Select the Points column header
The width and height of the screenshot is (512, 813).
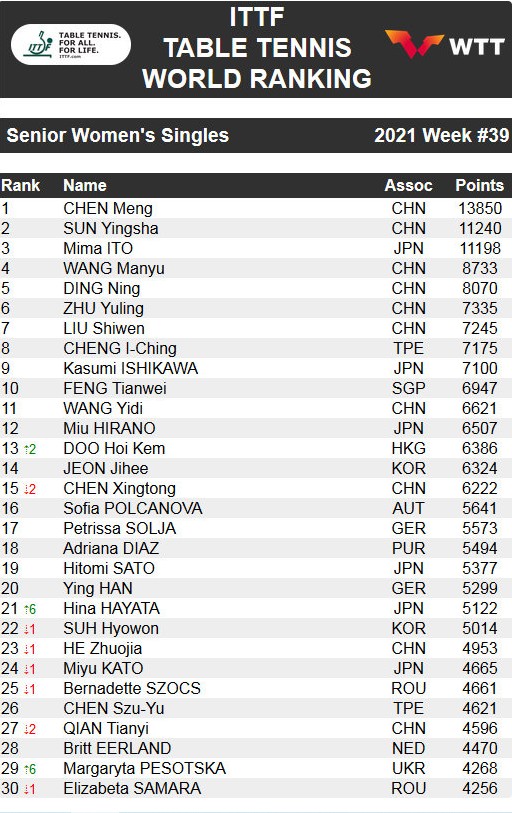(x=479, y=186)
